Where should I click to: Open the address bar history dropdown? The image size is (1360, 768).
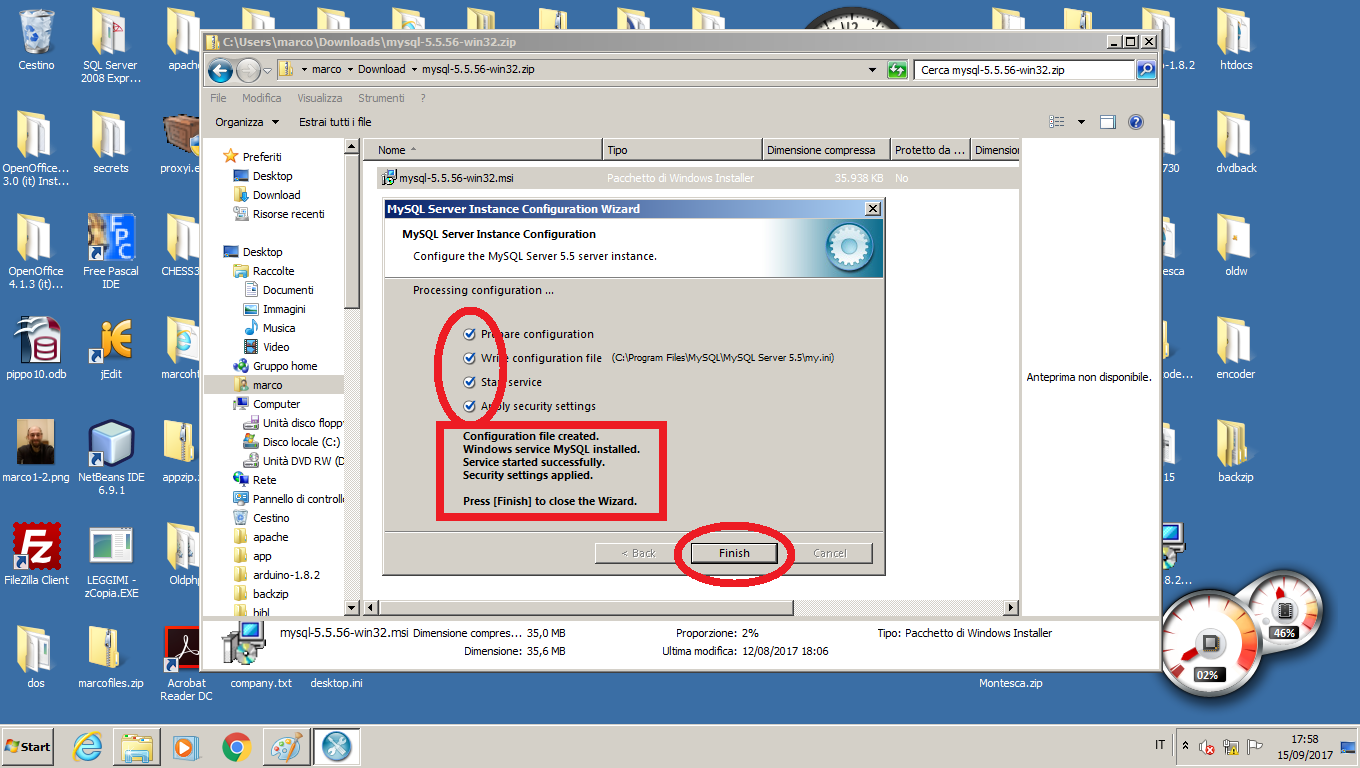tap(873, 70)
